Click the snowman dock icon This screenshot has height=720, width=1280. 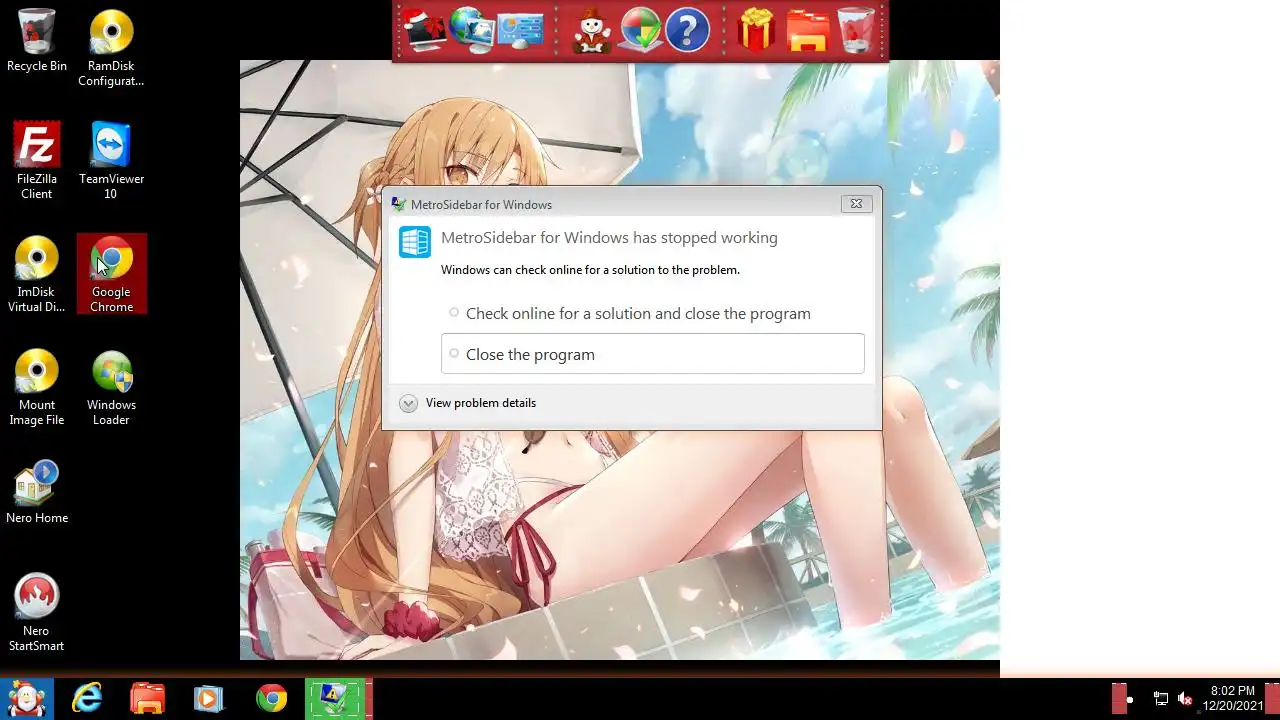(x=592, y=31)
